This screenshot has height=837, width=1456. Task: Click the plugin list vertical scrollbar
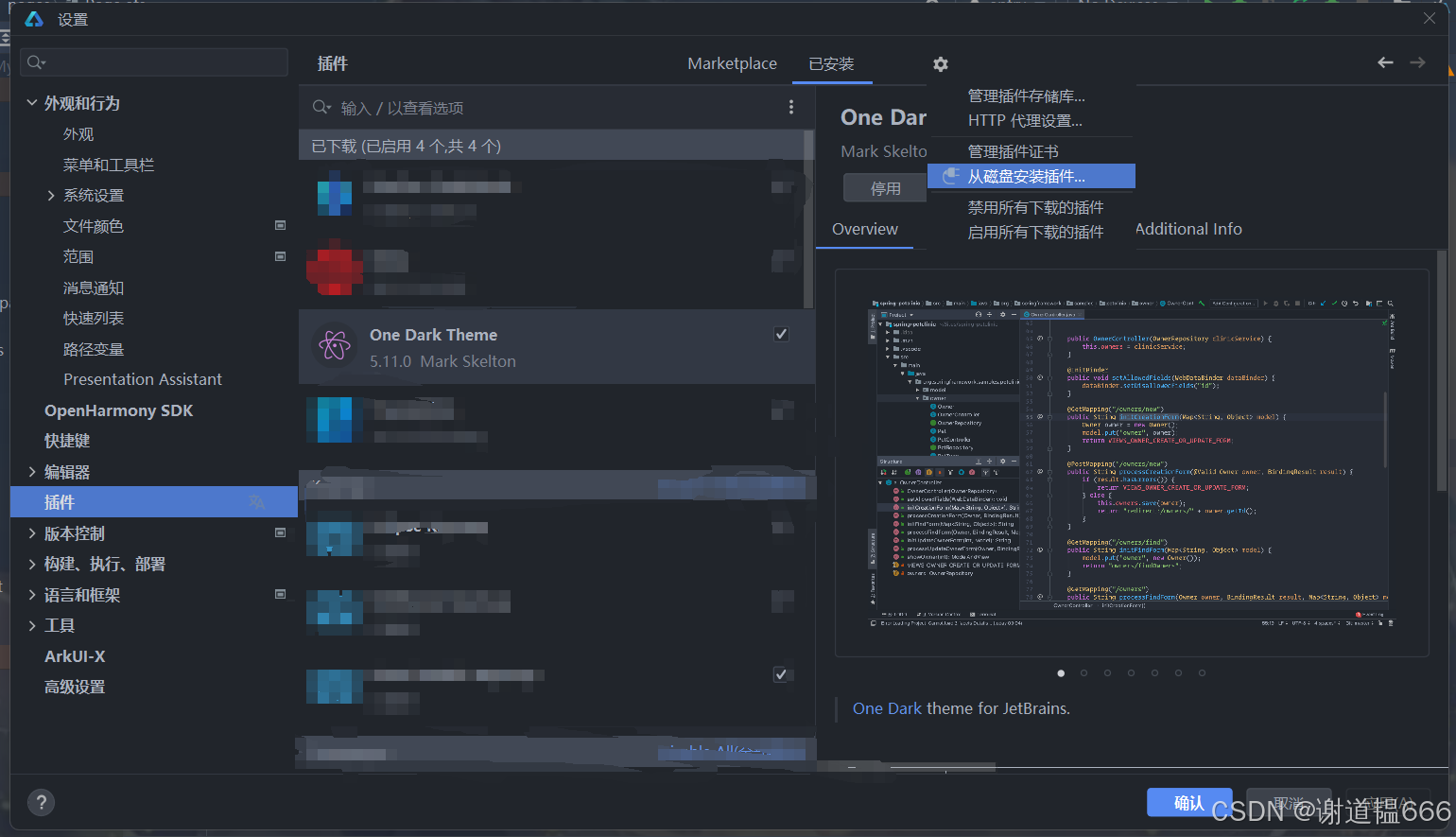(808, 219)
